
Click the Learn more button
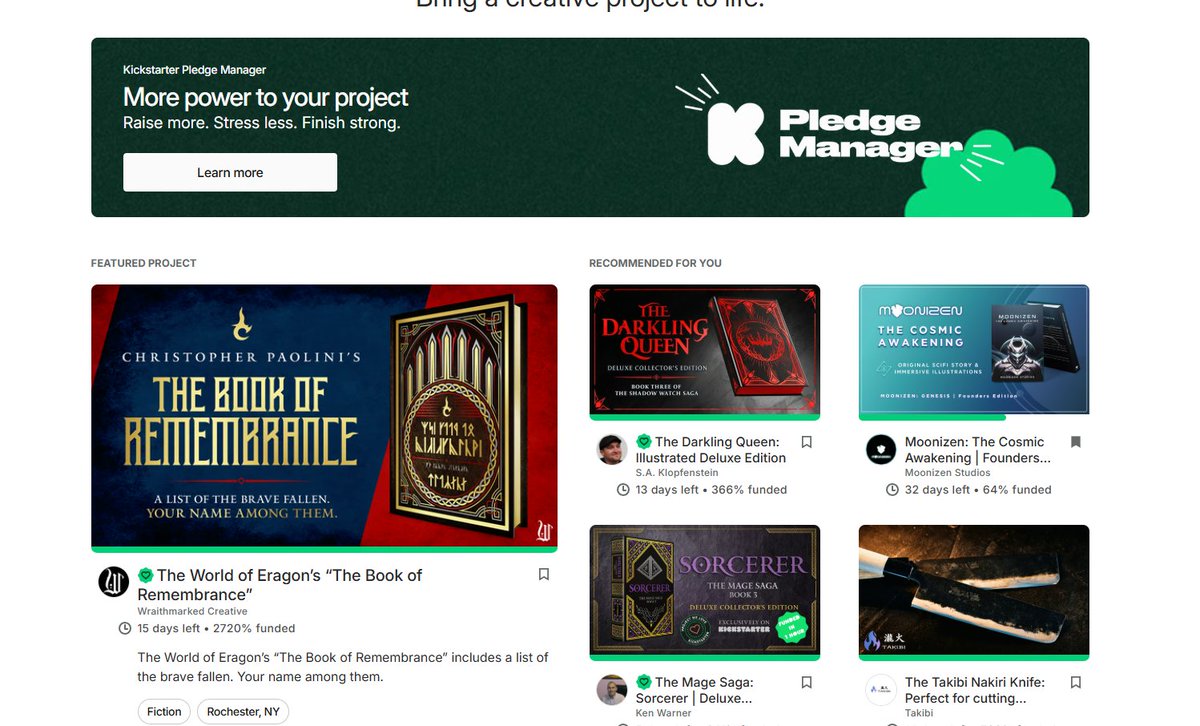[x=230, y=172]
